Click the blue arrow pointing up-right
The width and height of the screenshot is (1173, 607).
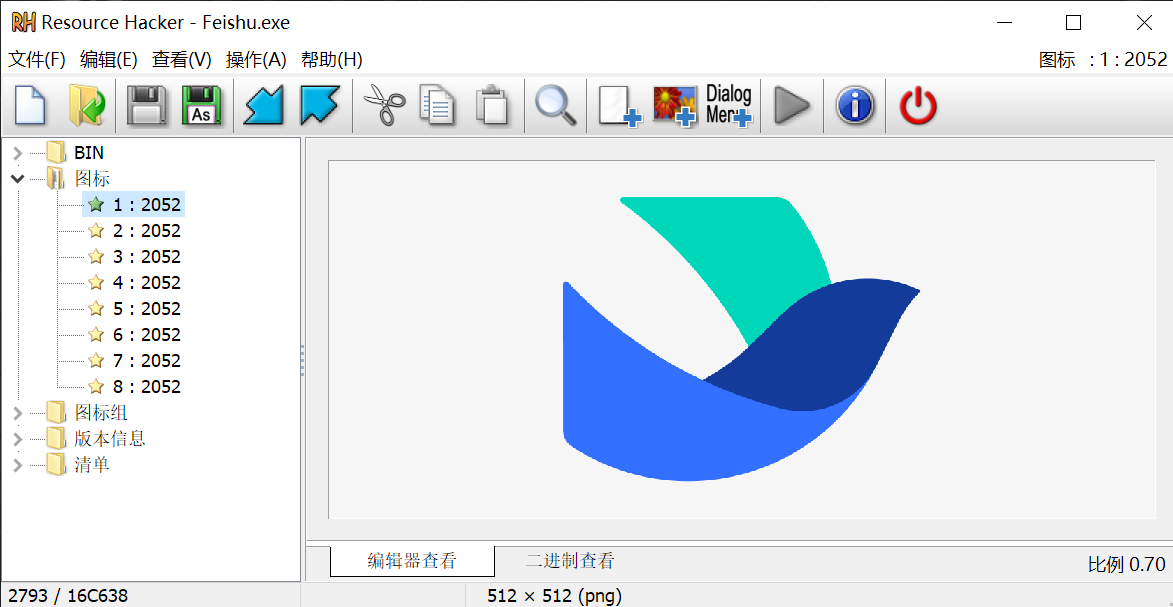click(320, 106)
